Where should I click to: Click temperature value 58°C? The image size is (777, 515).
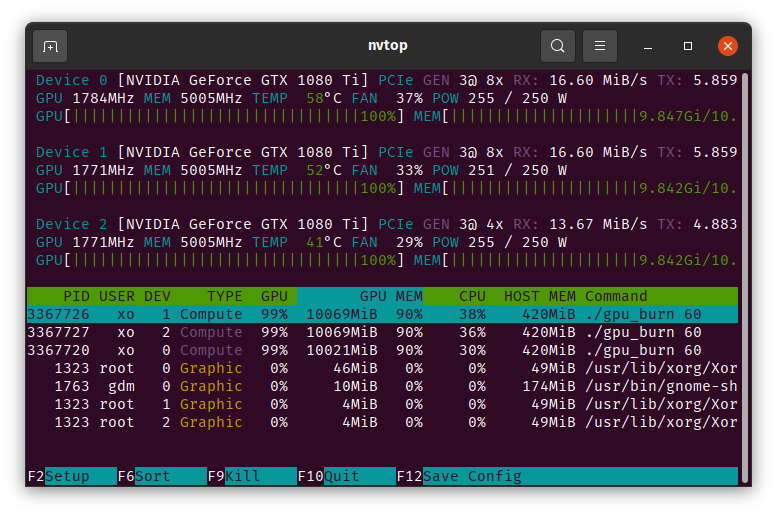click(x=324, y=98)
